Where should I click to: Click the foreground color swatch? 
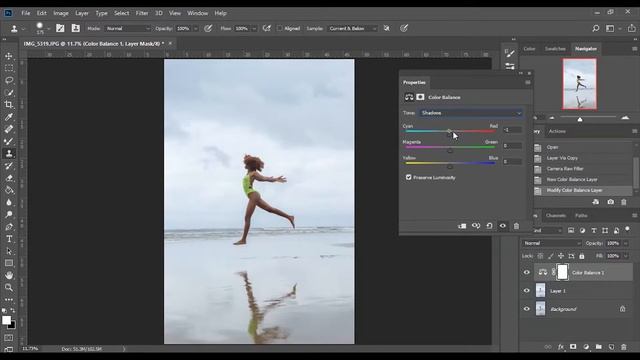(x=6, y=320)
